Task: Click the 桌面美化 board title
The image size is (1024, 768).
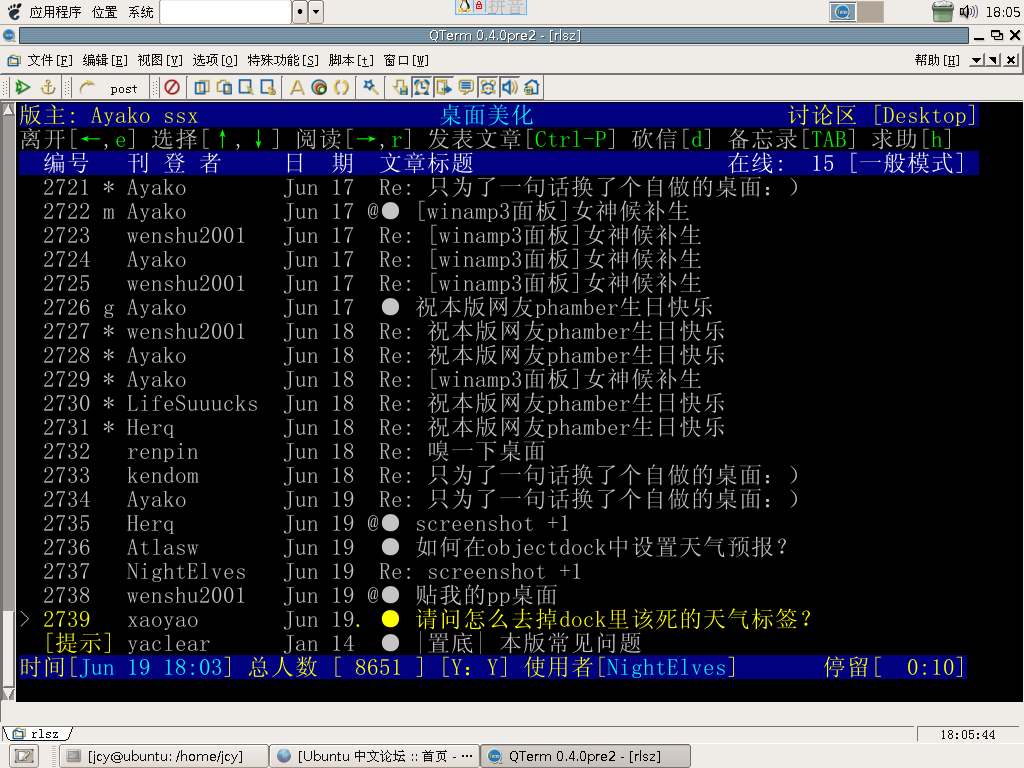Action: click(x=487, y=116)
